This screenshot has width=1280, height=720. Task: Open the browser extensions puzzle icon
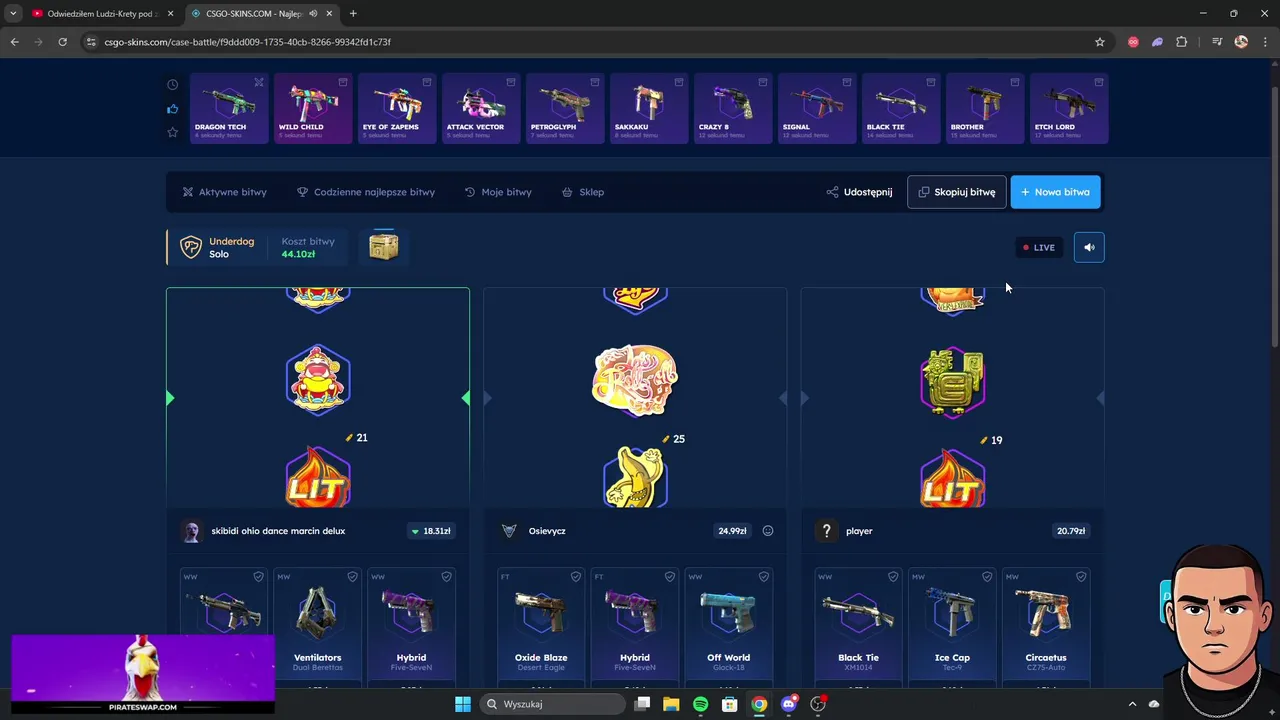click(1182, 42)
